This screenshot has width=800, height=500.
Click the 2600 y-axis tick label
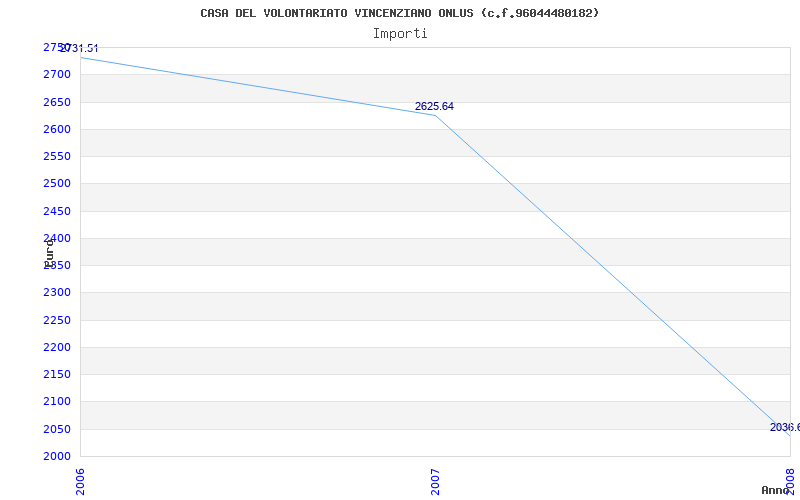[x=57, y=129]
